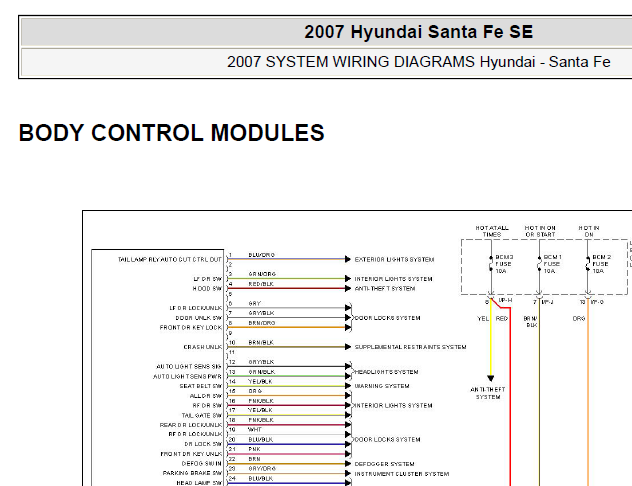This screenshot has width=632, height=486.
Task: Click the 'LF DR SW' pin label
Action: pyautogui.click(x=208, y=279)
